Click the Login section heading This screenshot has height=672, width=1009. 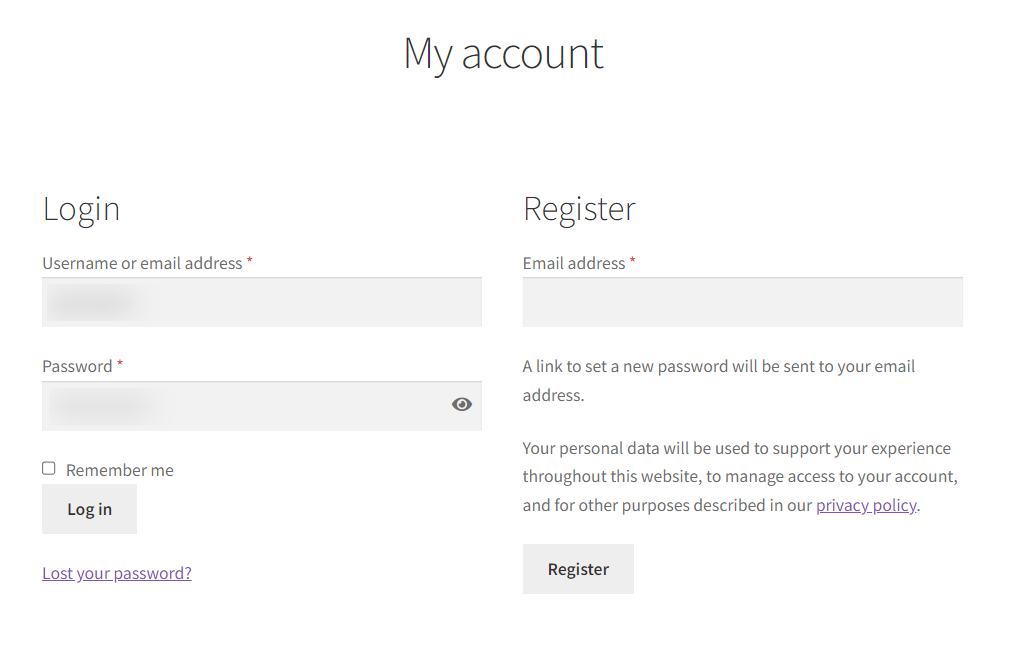81,209
